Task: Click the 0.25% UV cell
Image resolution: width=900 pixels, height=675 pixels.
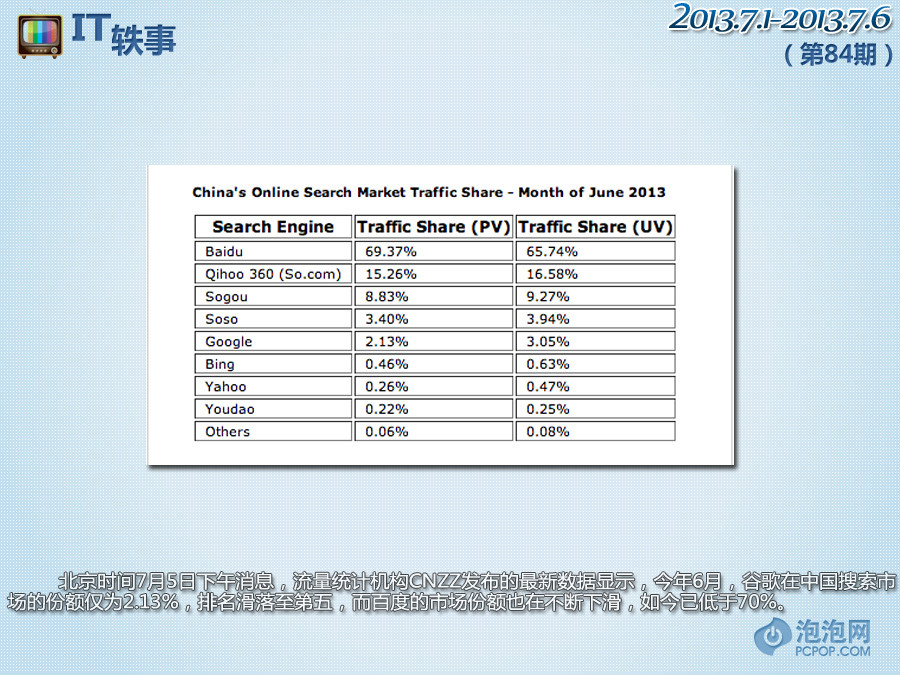Action: point(595,409)
